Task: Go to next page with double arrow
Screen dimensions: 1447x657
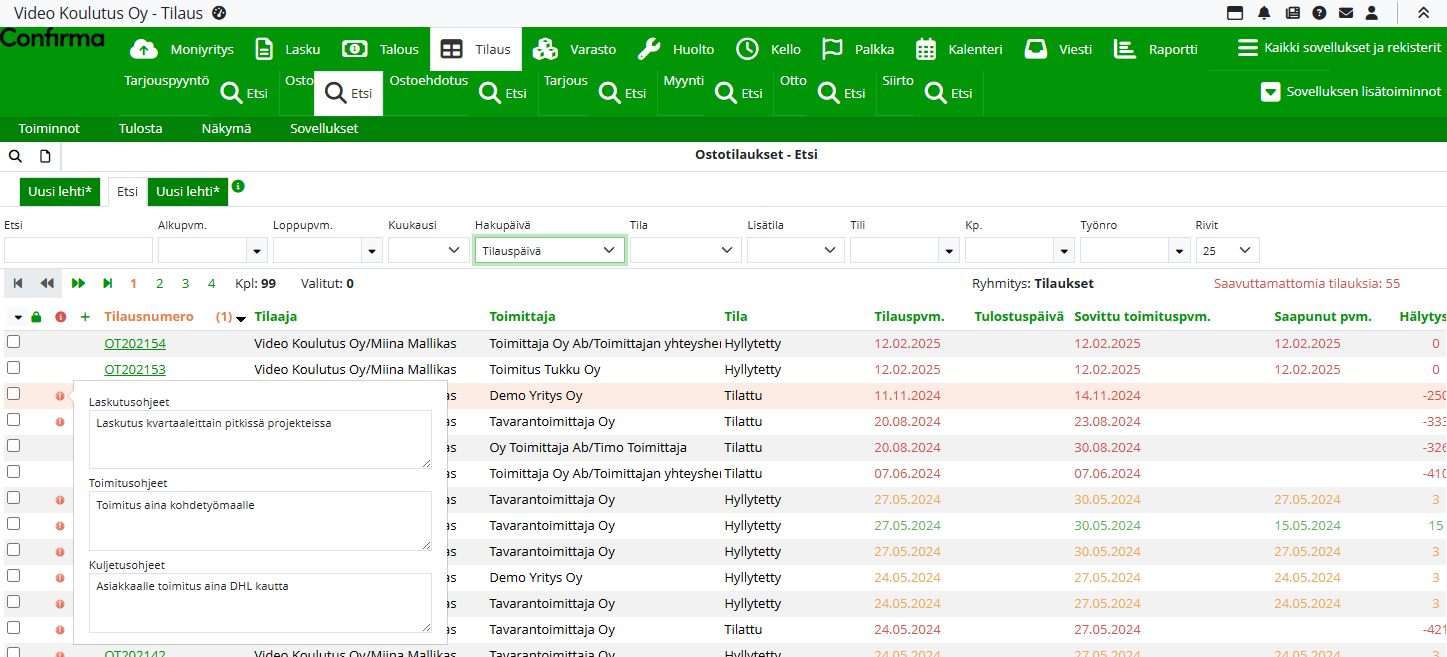Action: point(79,284)
